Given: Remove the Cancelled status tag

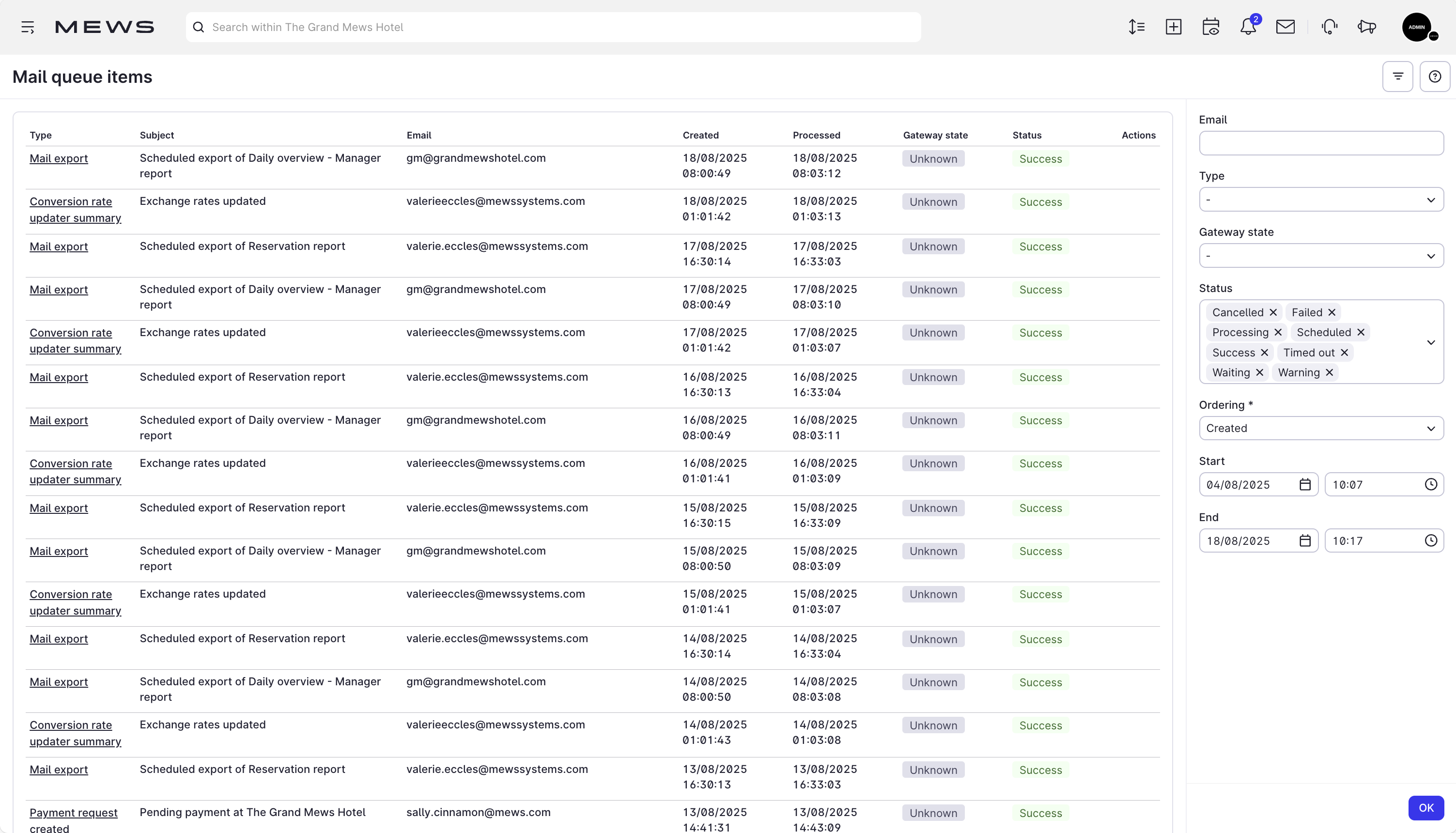Looking at the screenshot, I should (x=1273, y=312).
